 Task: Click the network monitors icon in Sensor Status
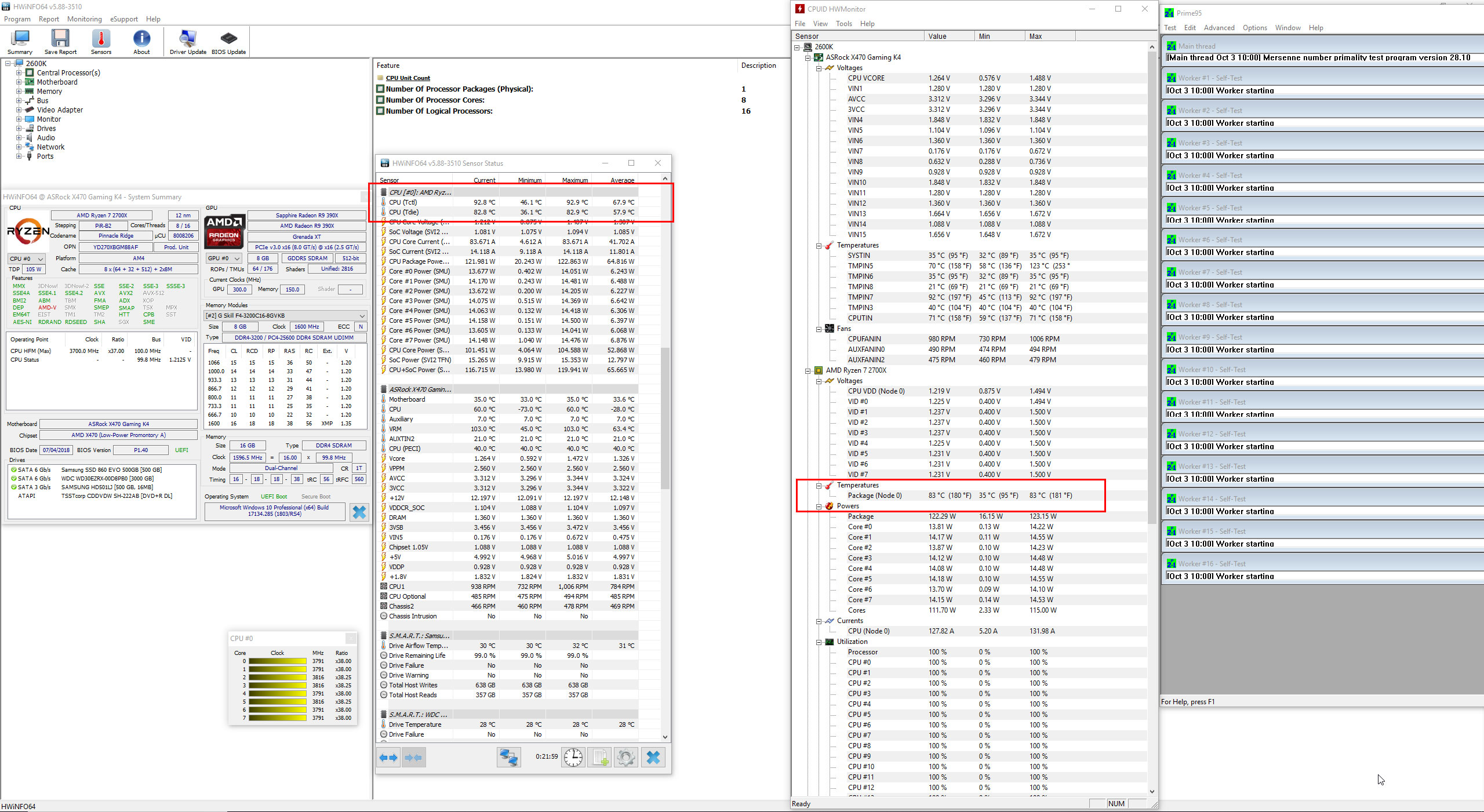[508, 758]
